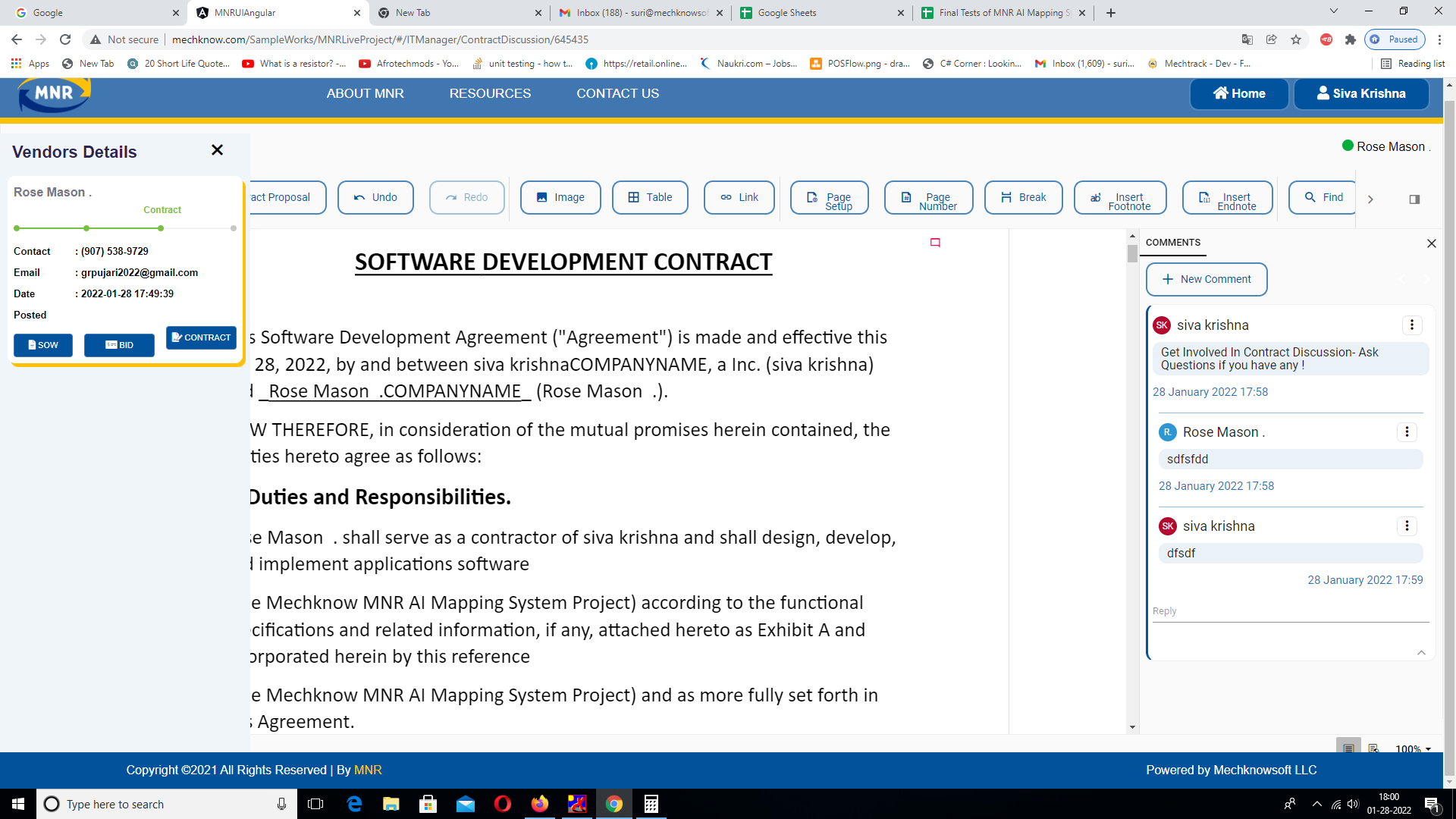Click the contract progress tracker line
The height and width of the screenshot is (819, 1456).
125,227
